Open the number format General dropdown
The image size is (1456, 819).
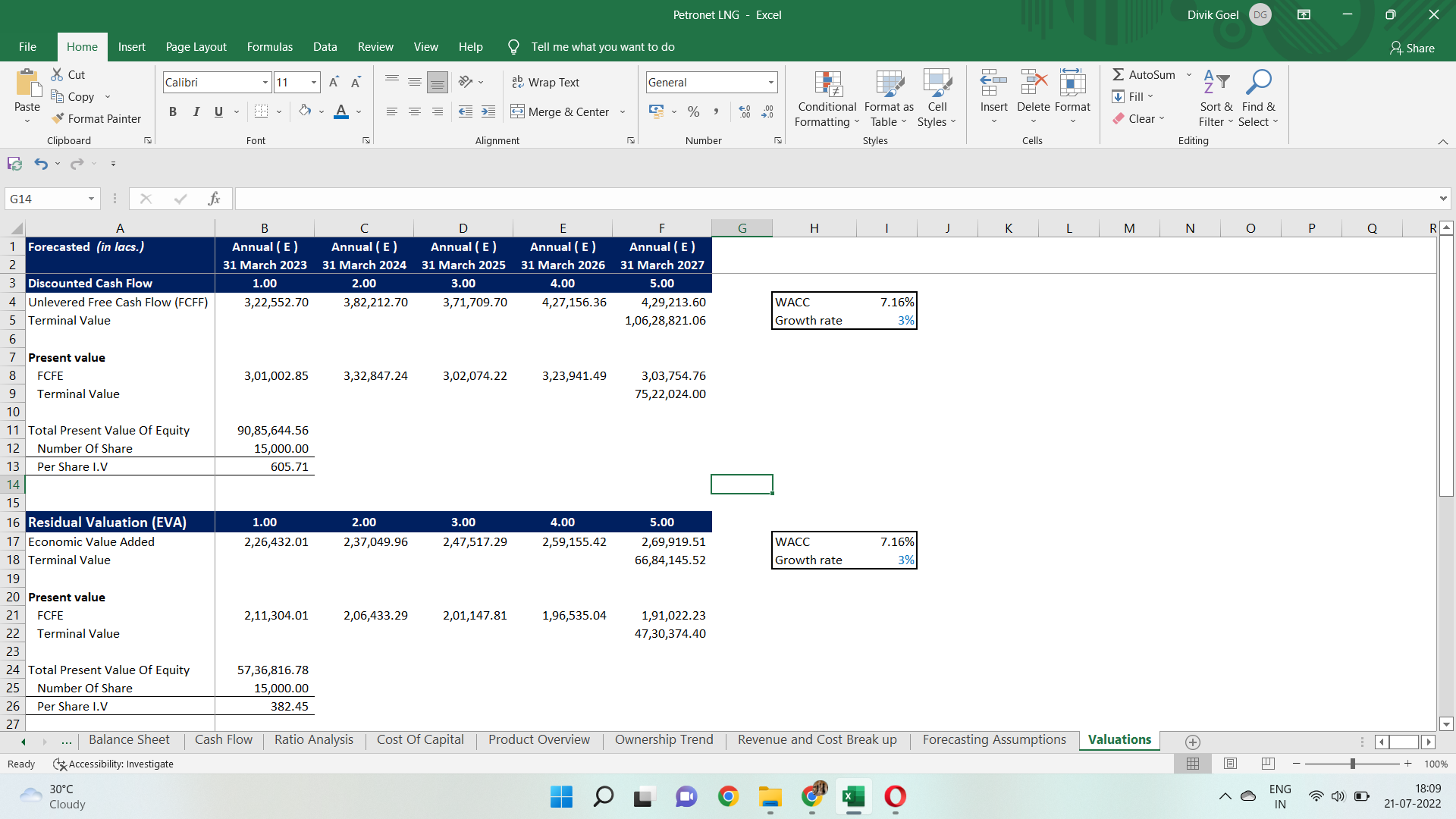[771, 82]
